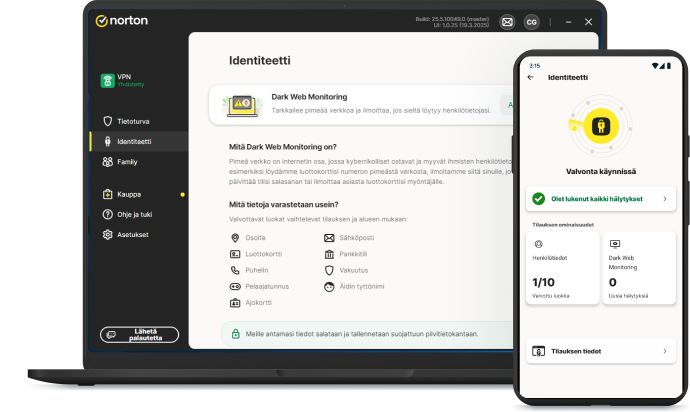Screen dimensions: 690x412
Task: Go to Kauppa in the sidebar
Action: point(129,194)
